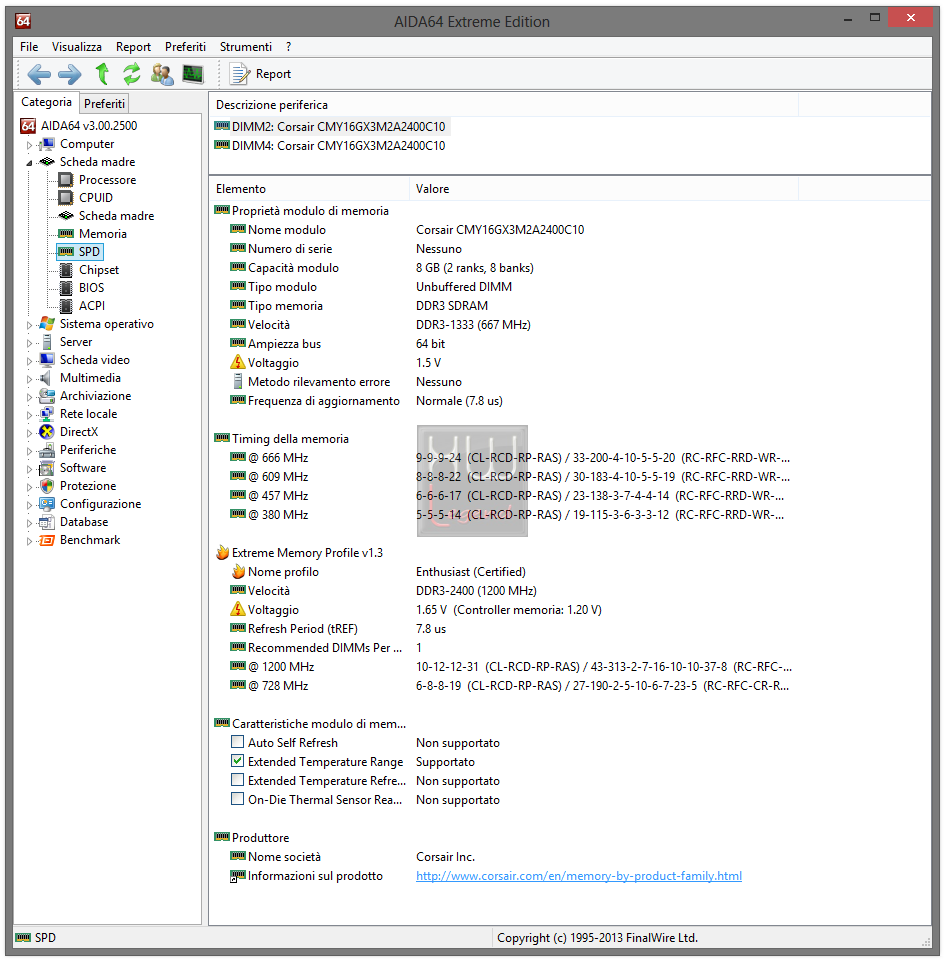Click the AIDA64 title bar logo icon

pos(23,21)
